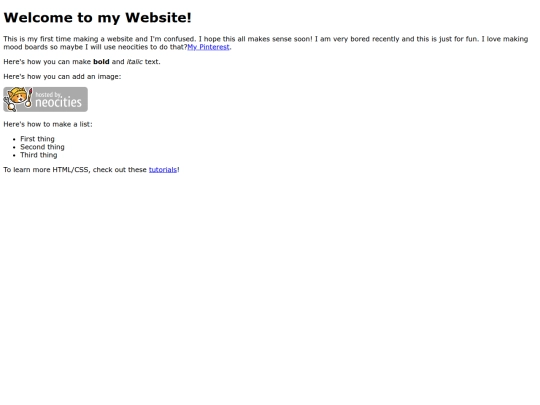Viewport: 540px width, 405px height.
Task: Click the "Welcome to my Website!" heading
Action: pos(97,18)
